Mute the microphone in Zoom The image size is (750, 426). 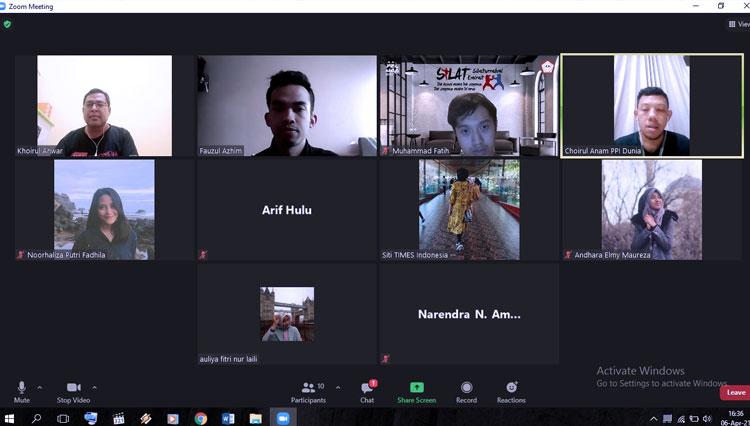point(22,392)
